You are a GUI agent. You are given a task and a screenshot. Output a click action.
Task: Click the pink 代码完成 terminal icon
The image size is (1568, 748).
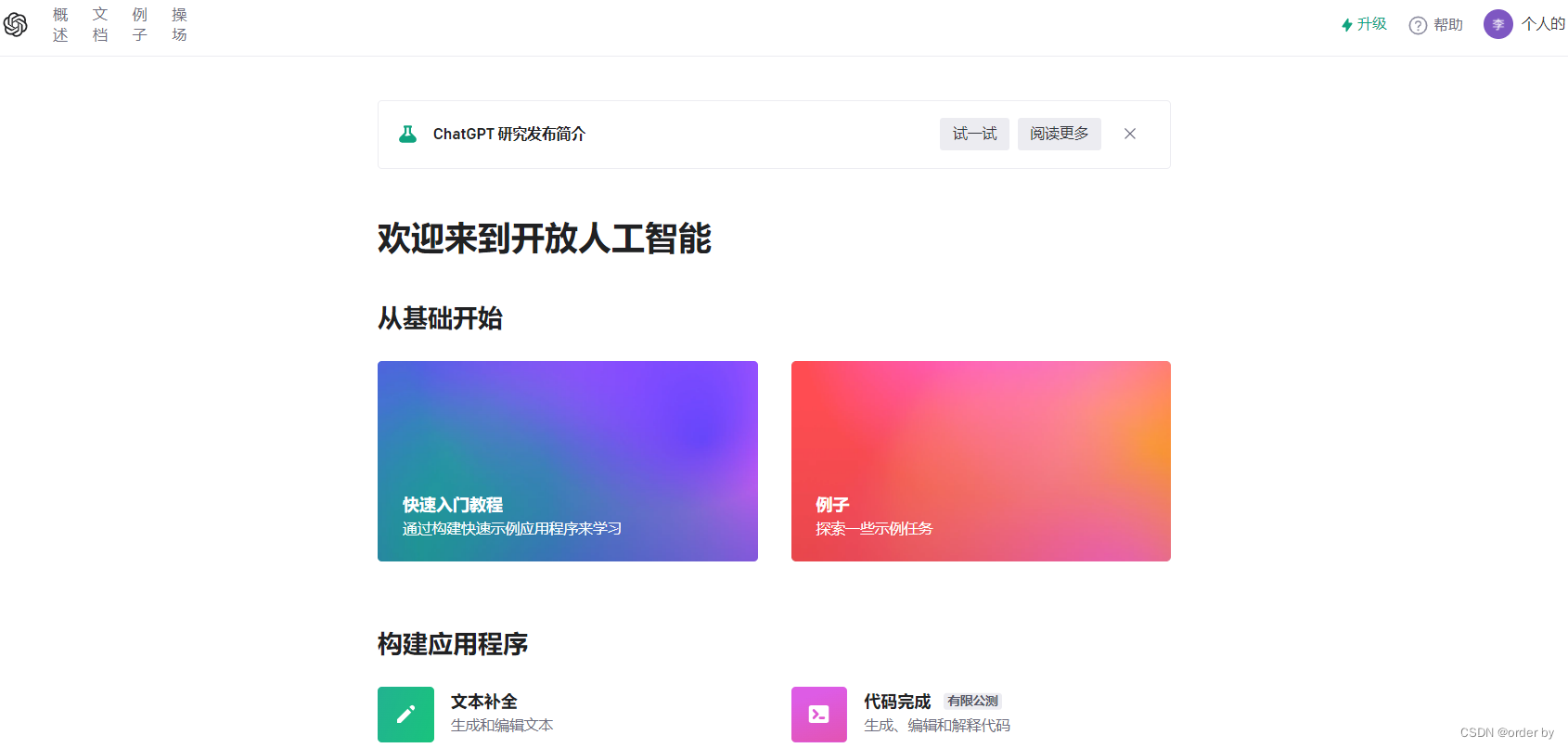coord(819,715)
